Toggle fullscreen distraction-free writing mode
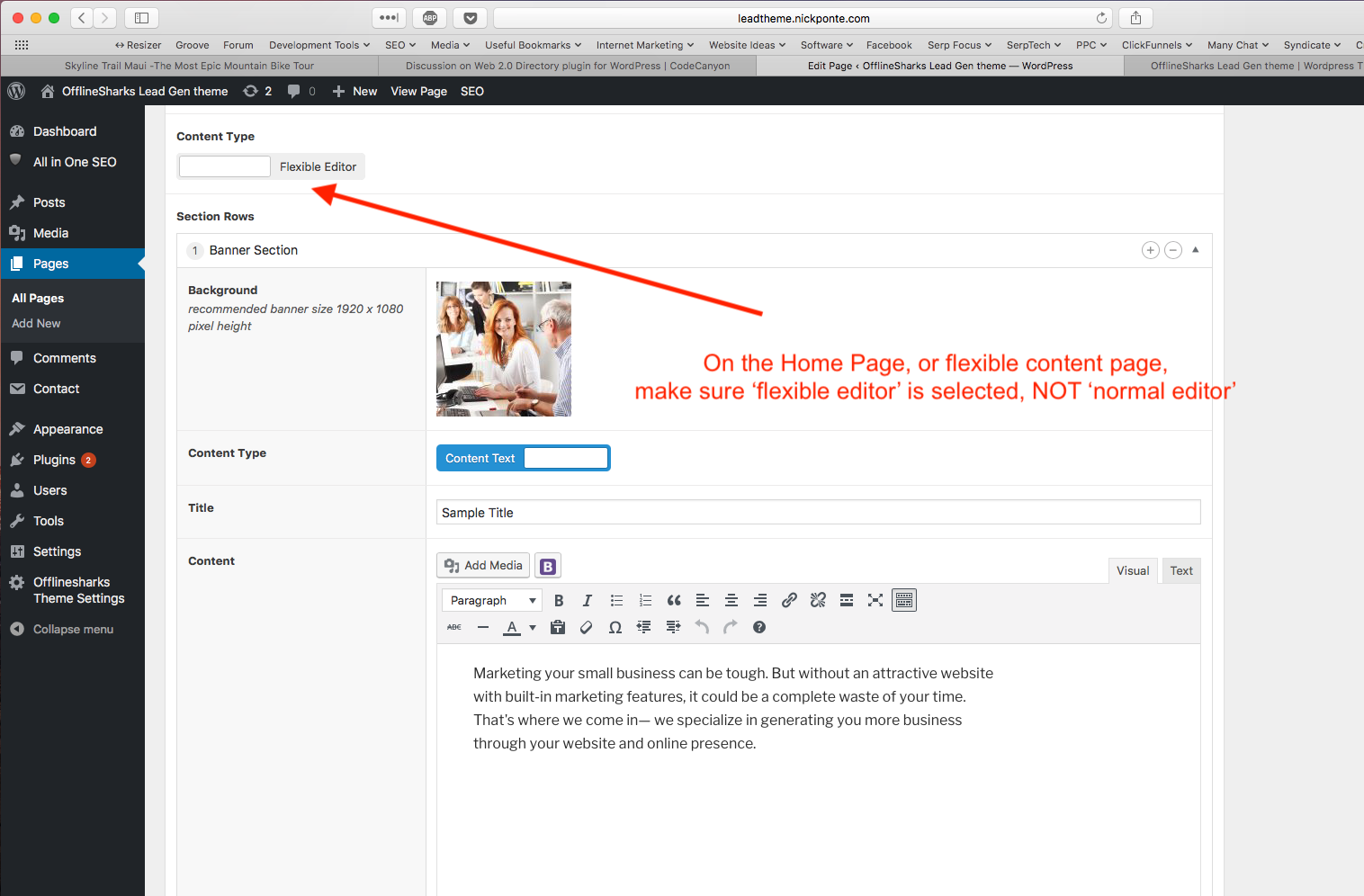This screenshot has width=1364, height=896. pos(875,600)
